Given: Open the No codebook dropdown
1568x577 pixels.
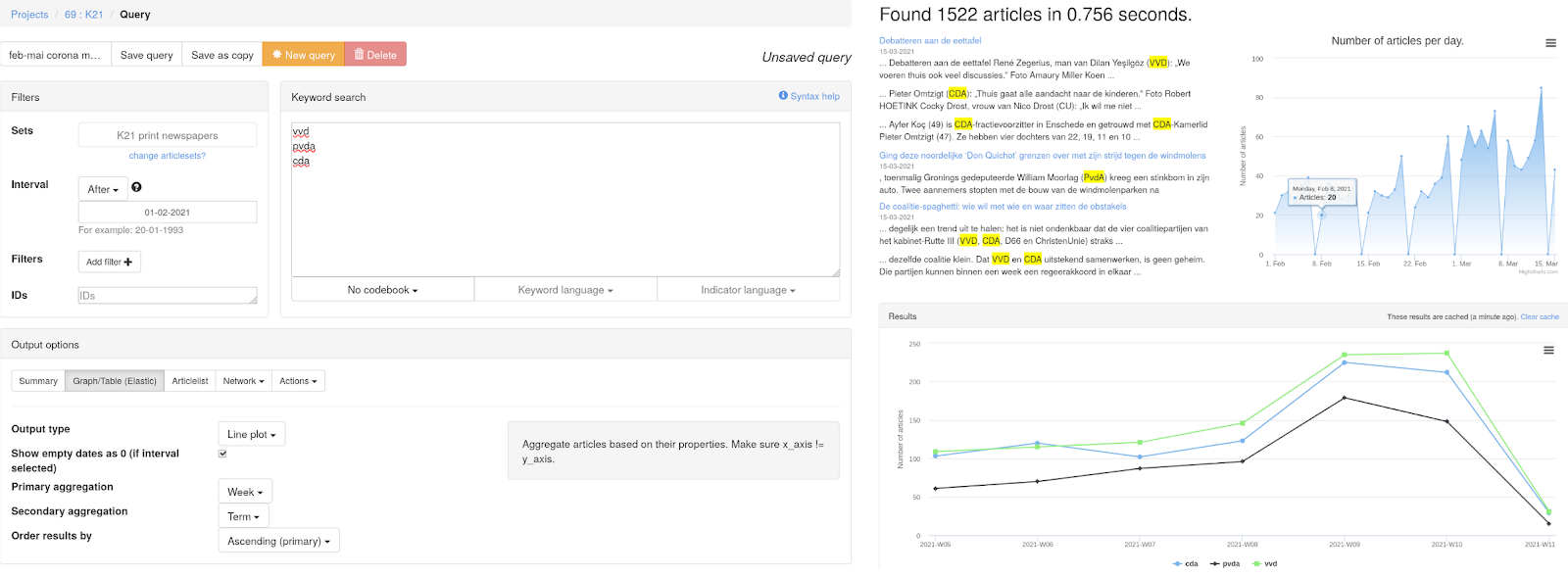Looking at the screenshot, I should 382,290.
